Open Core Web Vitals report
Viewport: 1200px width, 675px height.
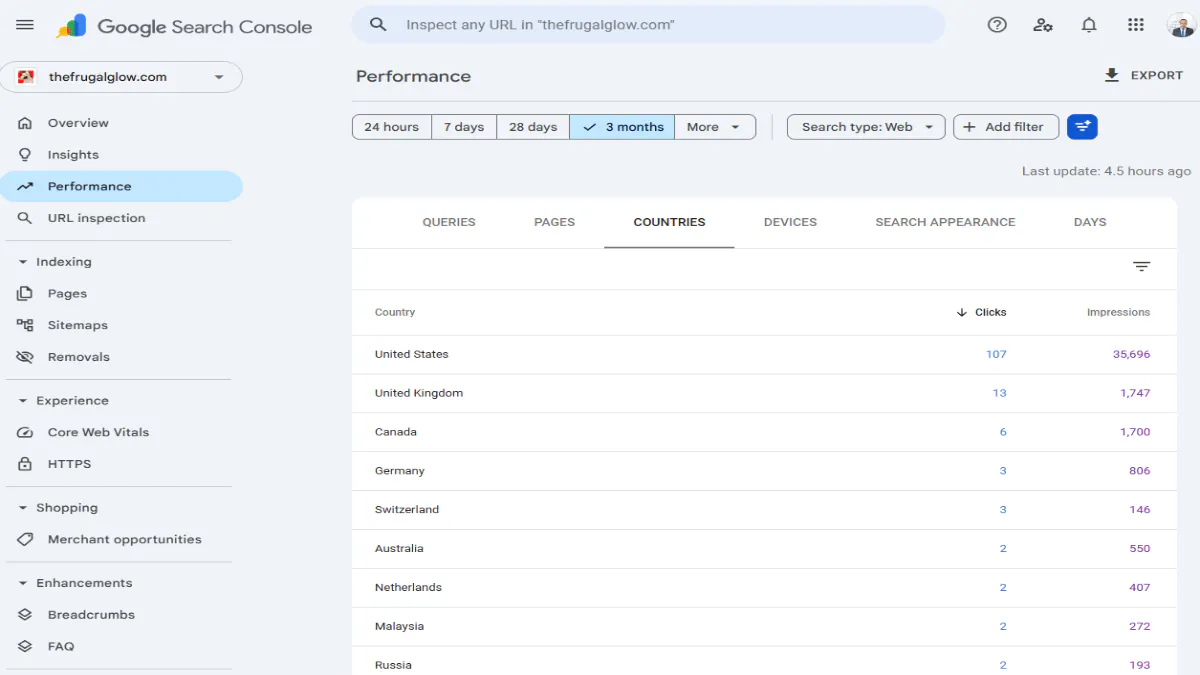(121, 432)
